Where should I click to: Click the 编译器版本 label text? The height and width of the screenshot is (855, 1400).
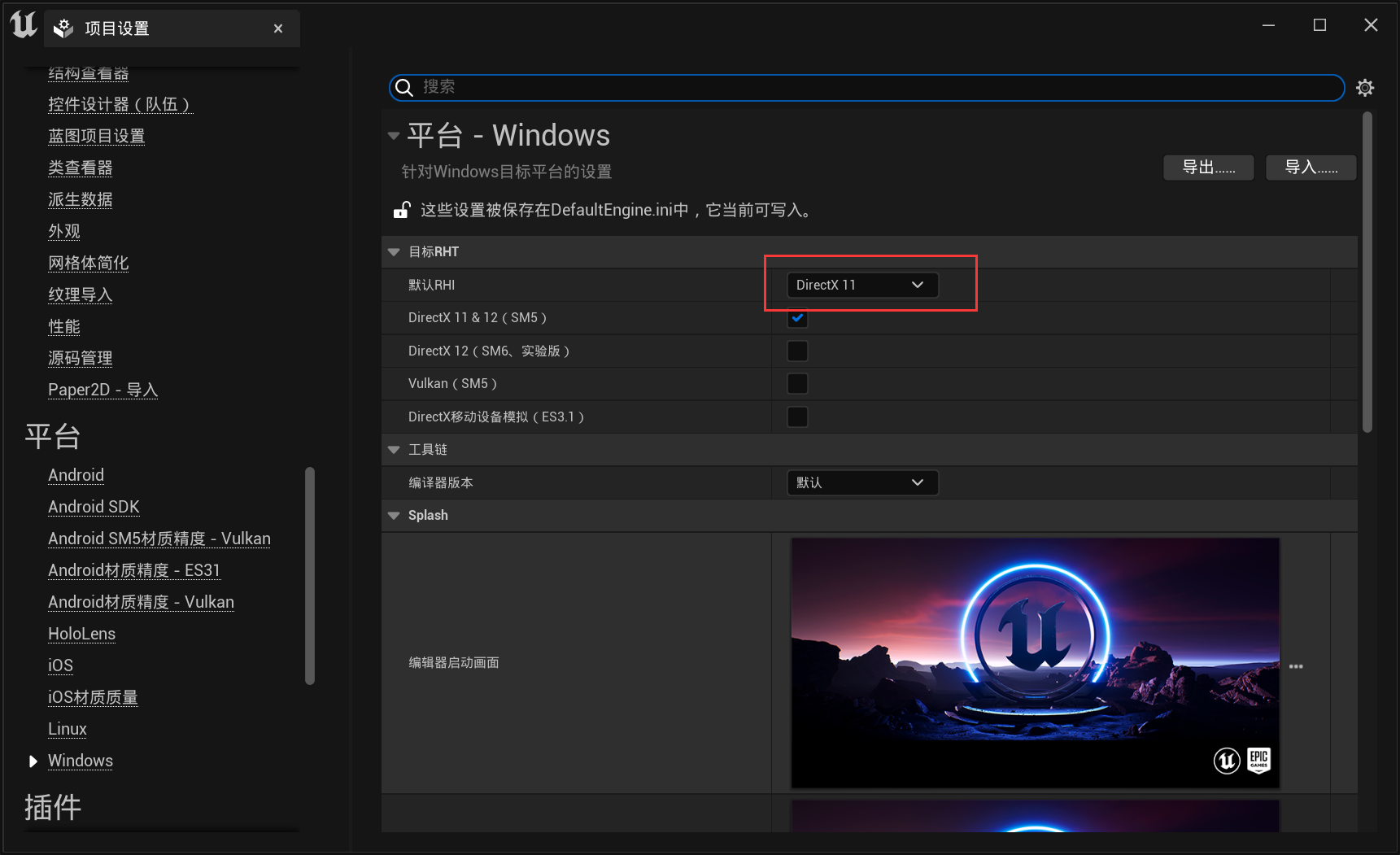440,482
